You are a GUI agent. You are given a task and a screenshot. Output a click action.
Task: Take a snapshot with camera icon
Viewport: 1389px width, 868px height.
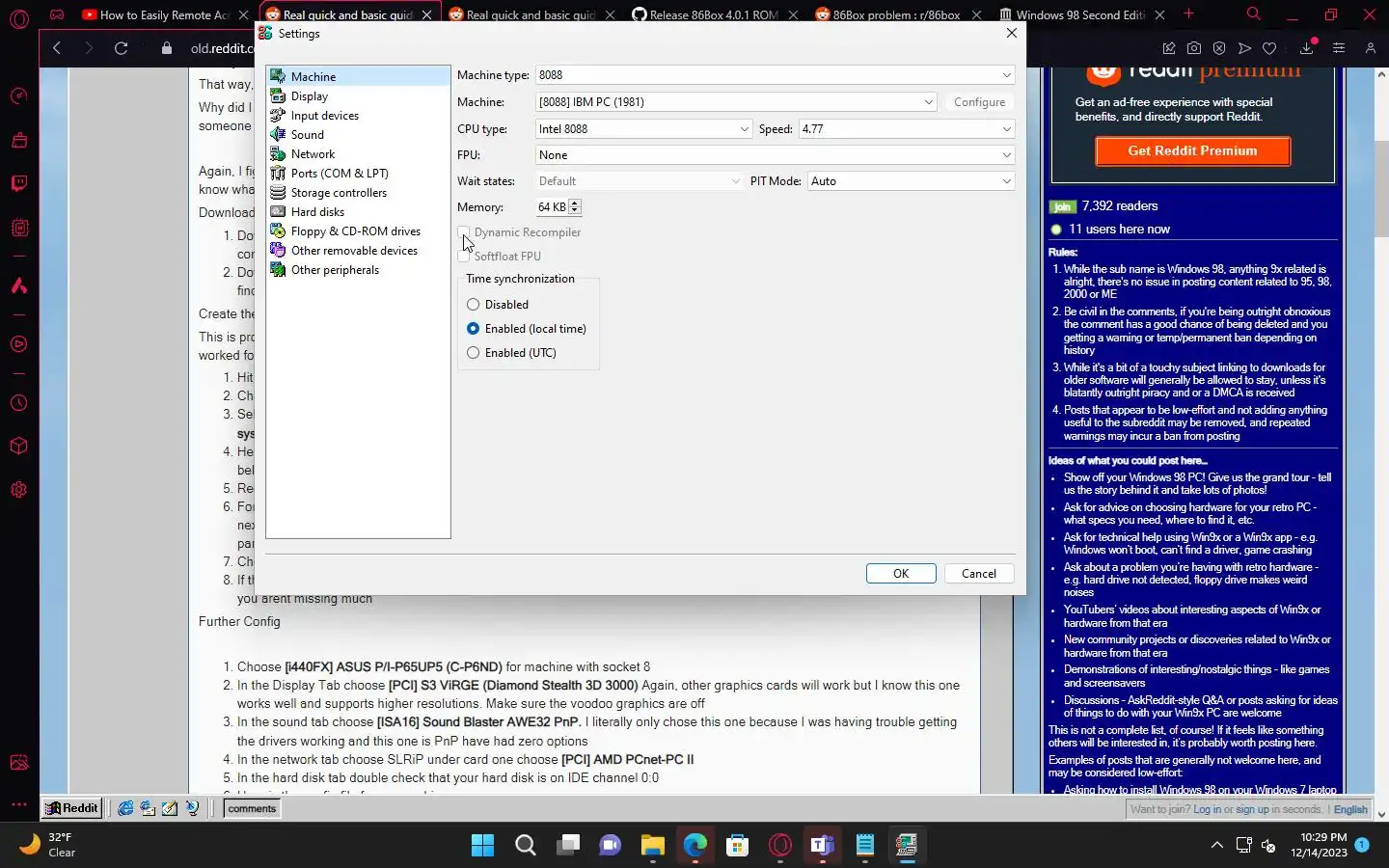click(x=1194, y=48)
